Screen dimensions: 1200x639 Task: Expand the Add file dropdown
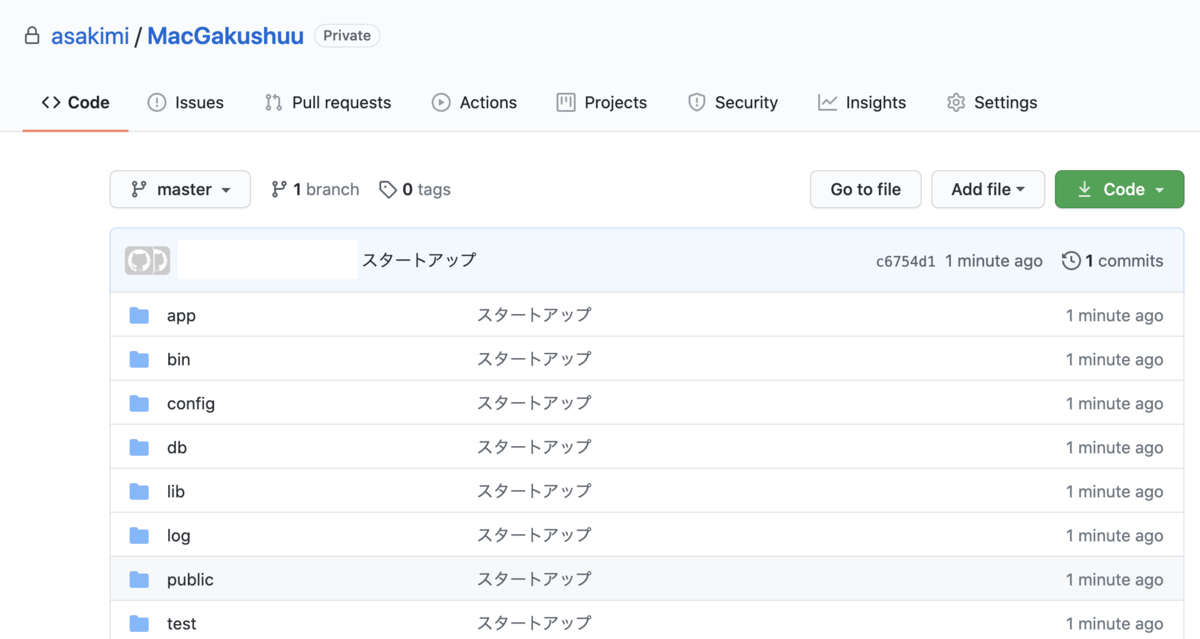coord(988,189)
